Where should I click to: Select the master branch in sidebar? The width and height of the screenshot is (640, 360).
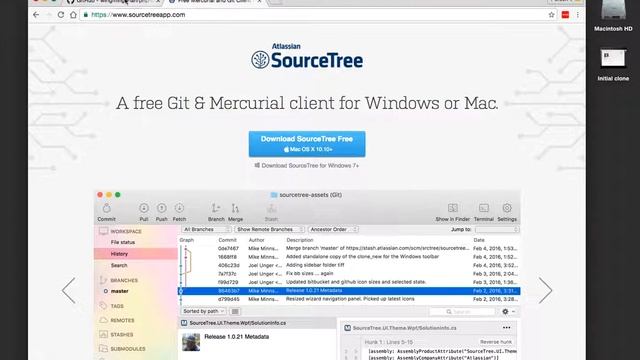click(x=120, y=291)
